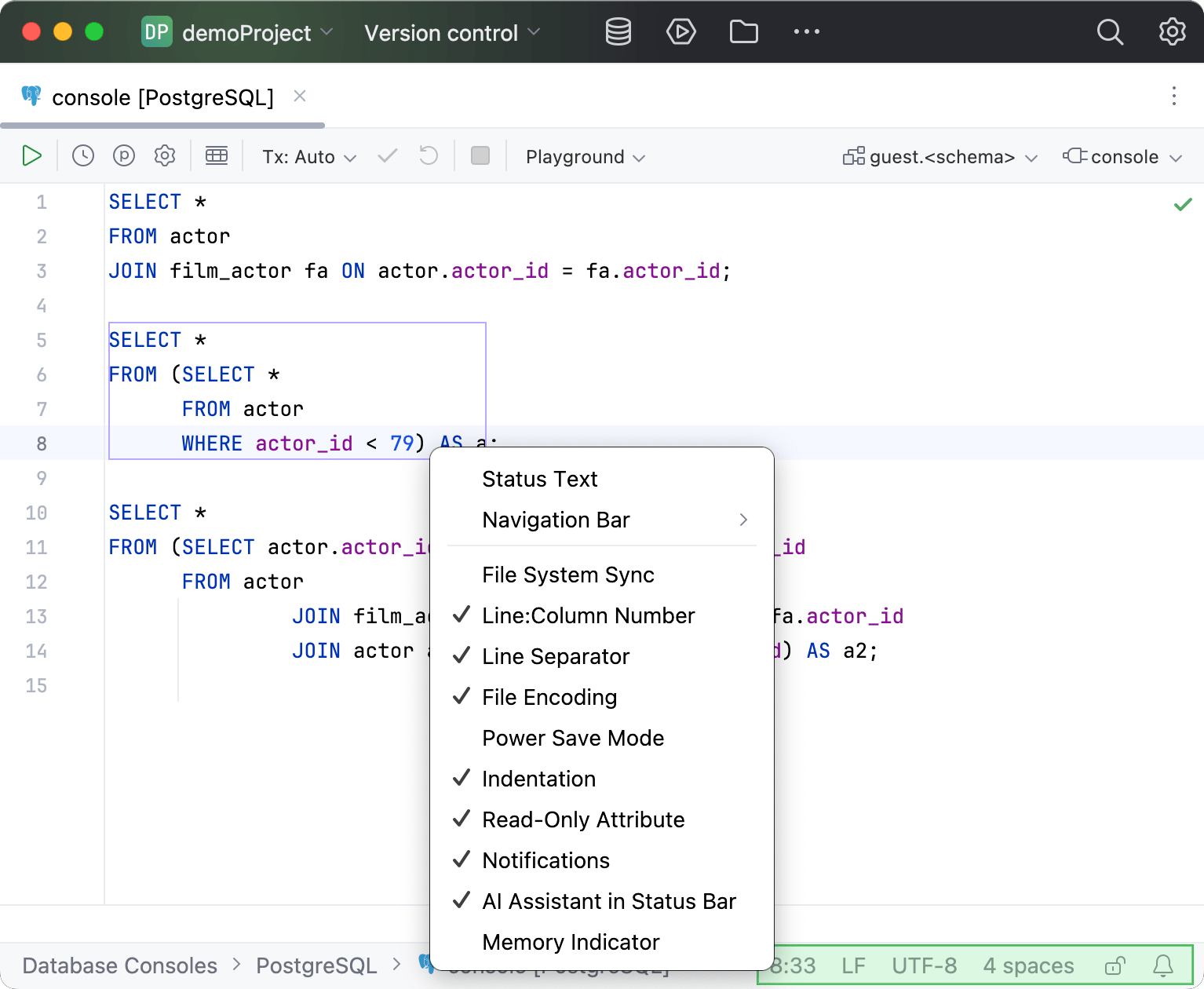
Task: Toggle the File Encoding status bar widget
Action: [549, 697]
